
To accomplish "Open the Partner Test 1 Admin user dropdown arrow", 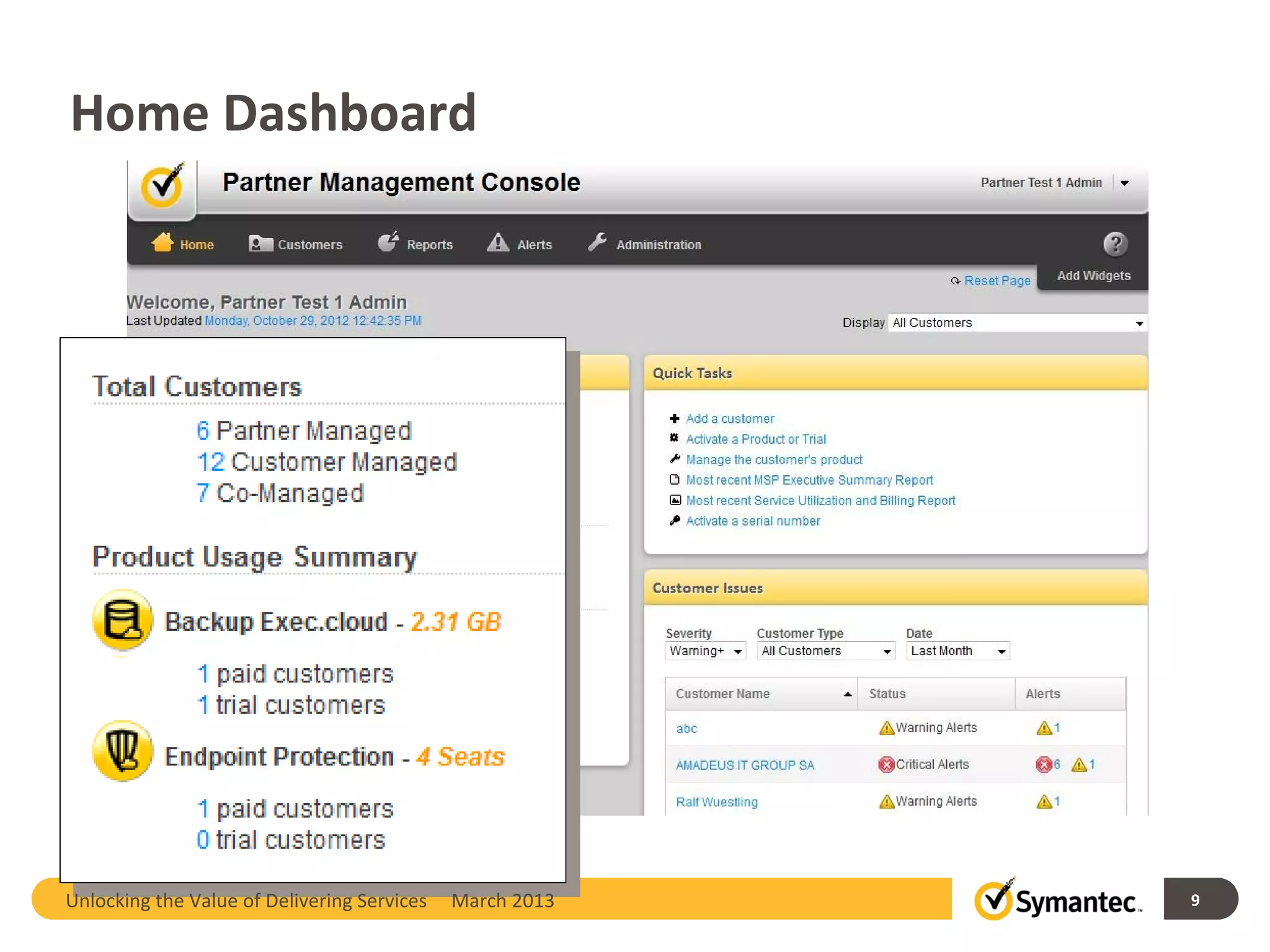I will 1124,183.
